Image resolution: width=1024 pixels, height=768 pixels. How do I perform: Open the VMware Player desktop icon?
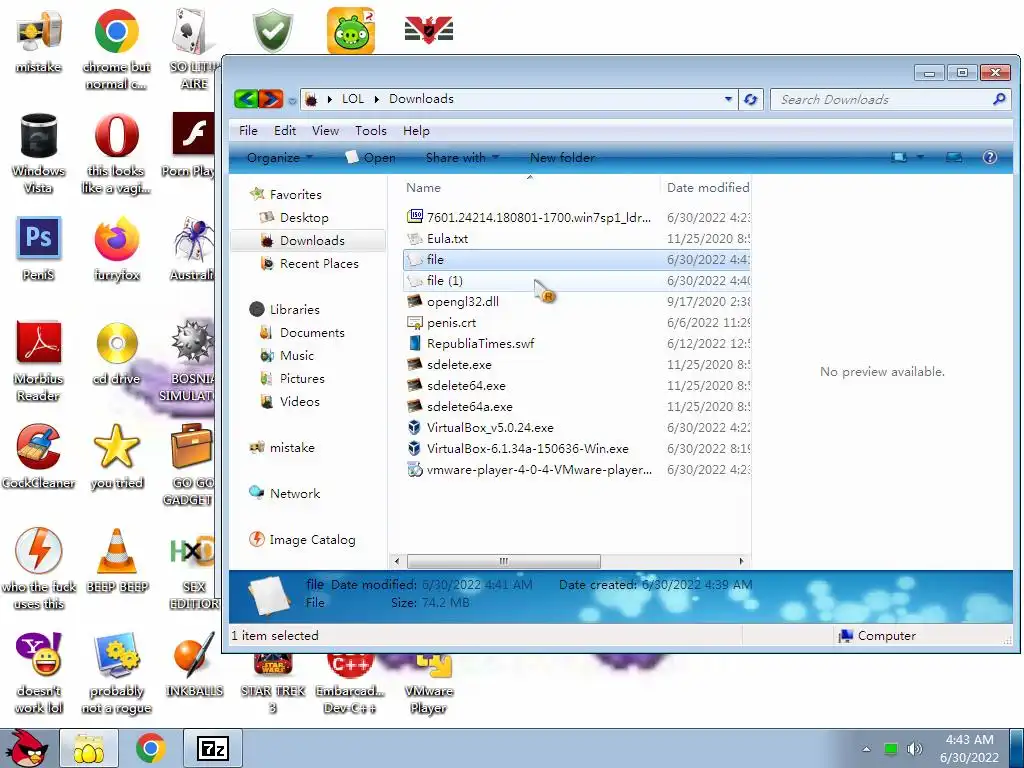pyautogui.click(x=428, y=682)
